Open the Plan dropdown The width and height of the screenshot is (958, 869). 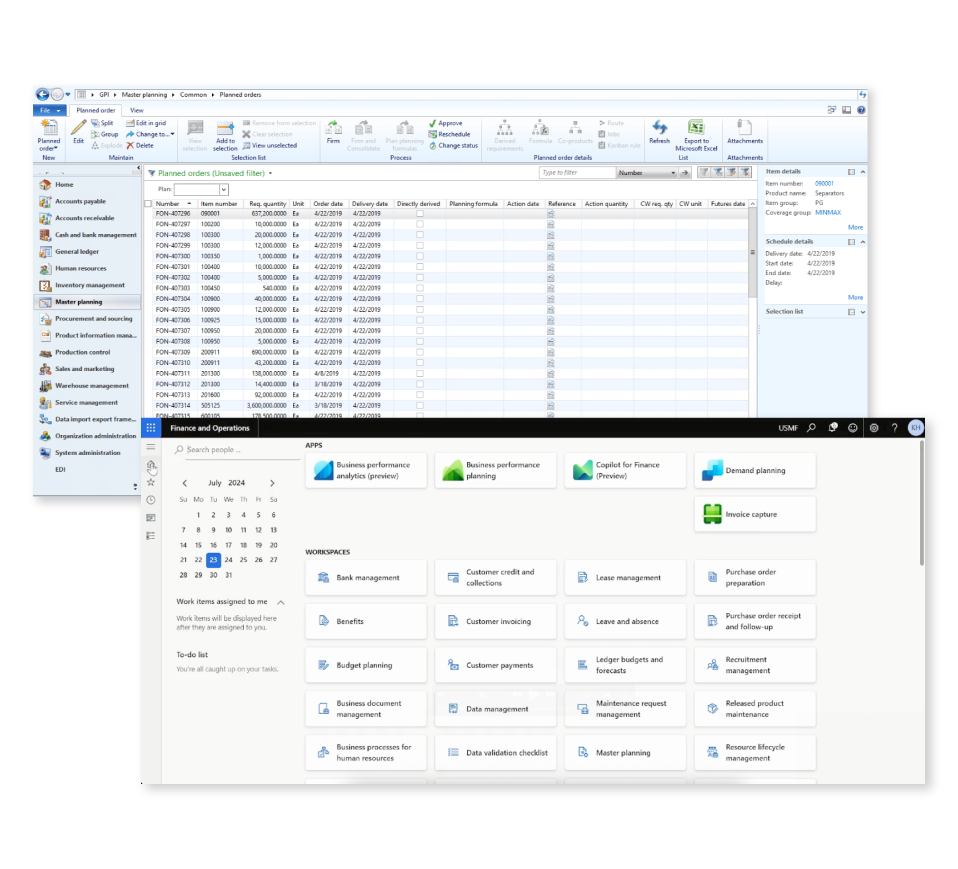point(224,189)
